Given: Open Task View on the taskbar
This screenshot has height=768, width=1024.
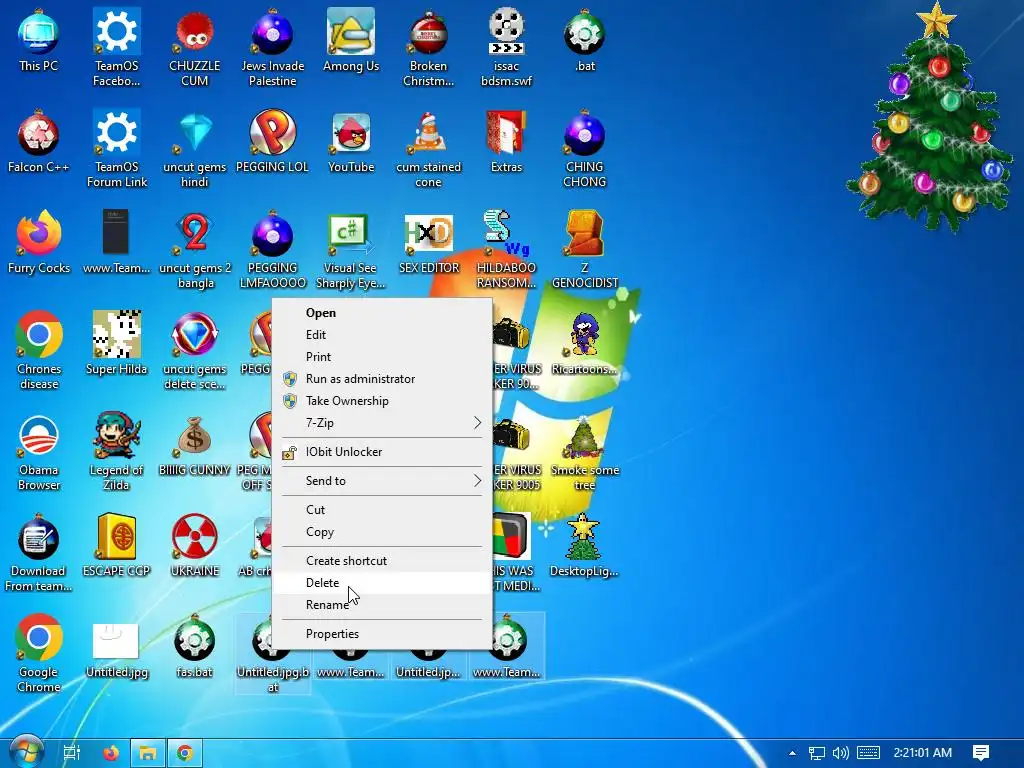Looking at the screenshot, I should (x=71, y=753).
